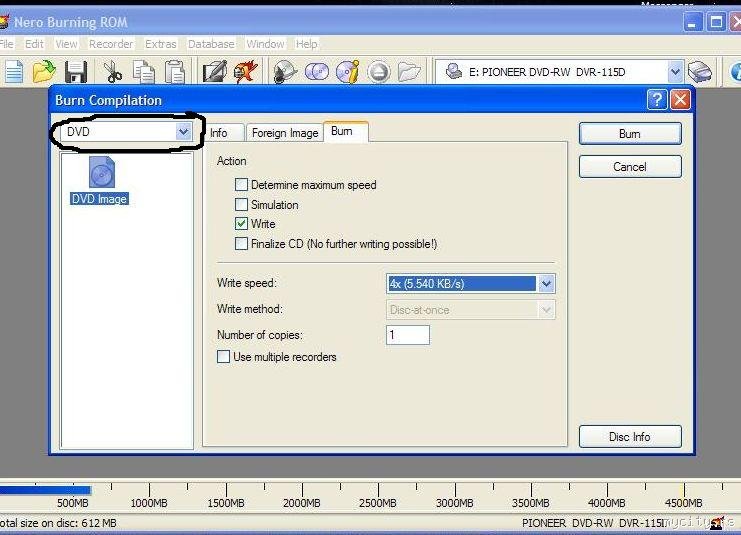This screenshot has width=741, height=535.
Task: Open a compilation with the folder icon
Action: pos(44,72)
